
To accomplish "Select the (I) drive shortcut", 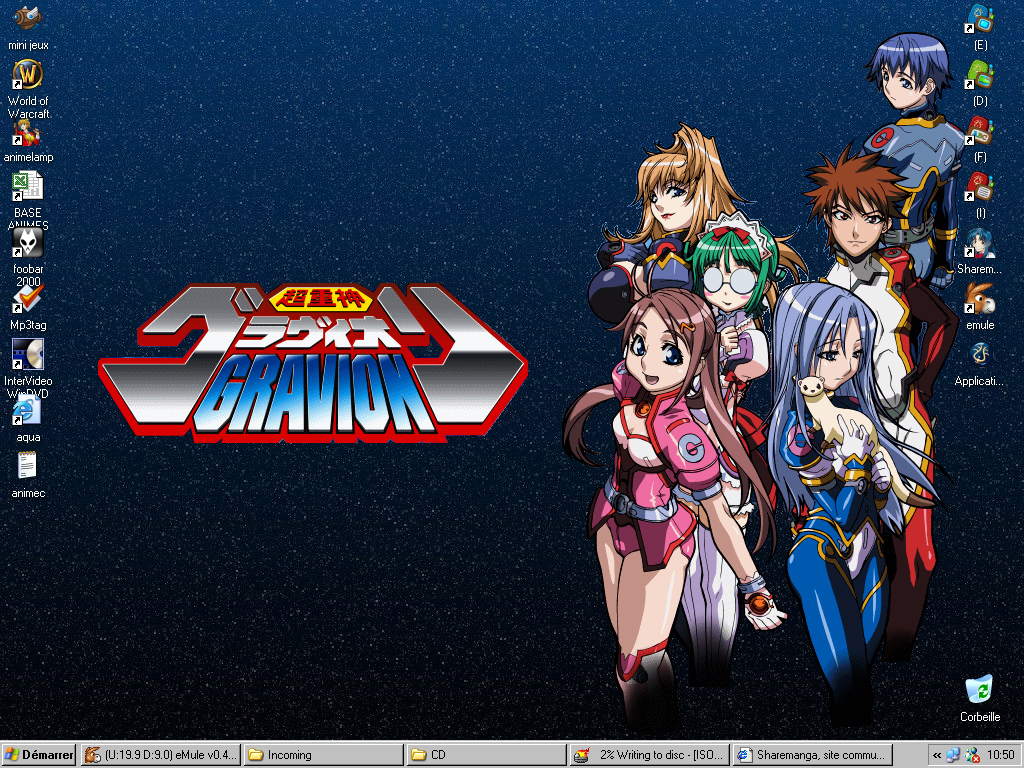I will (980, 196).
